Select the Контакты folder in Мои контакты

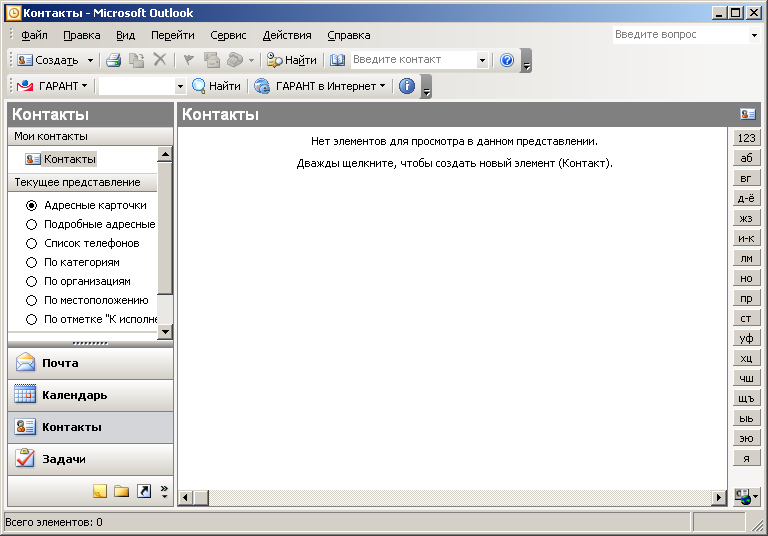[61, 159]
